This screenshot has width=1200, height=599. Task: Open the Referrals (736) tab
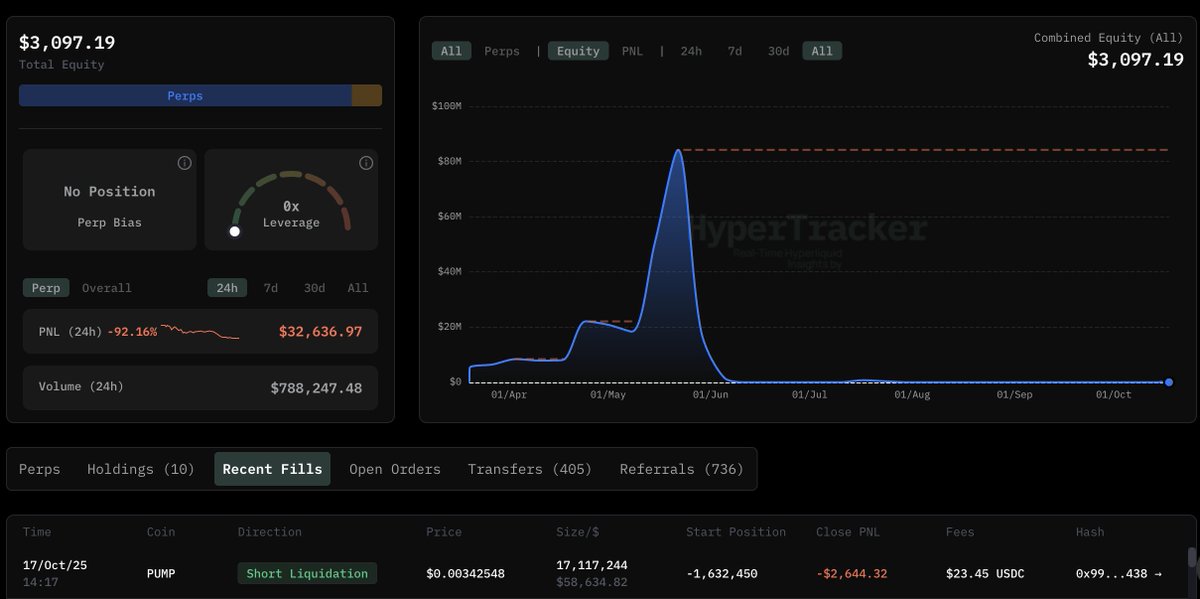pos(682,469)
